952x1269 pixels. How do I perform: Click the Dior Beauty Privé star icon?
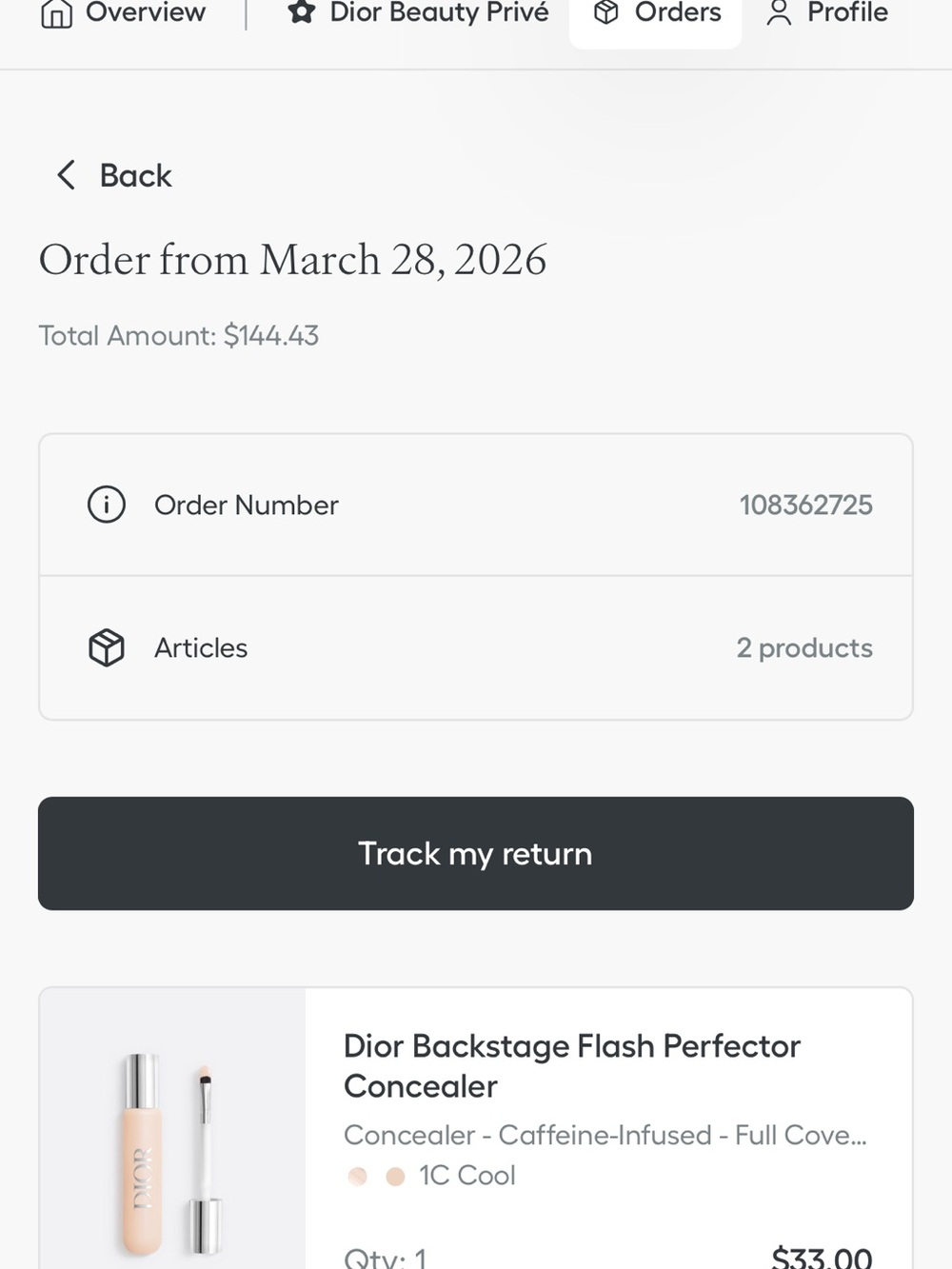click(x=302, y=12)
